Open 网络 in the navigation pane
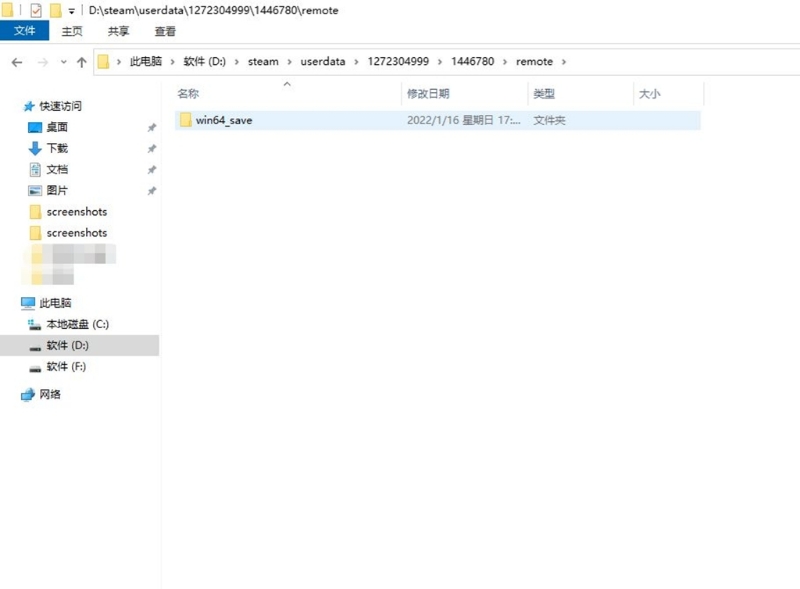This screenshot has width=800, height=589. tap(50, 394)
